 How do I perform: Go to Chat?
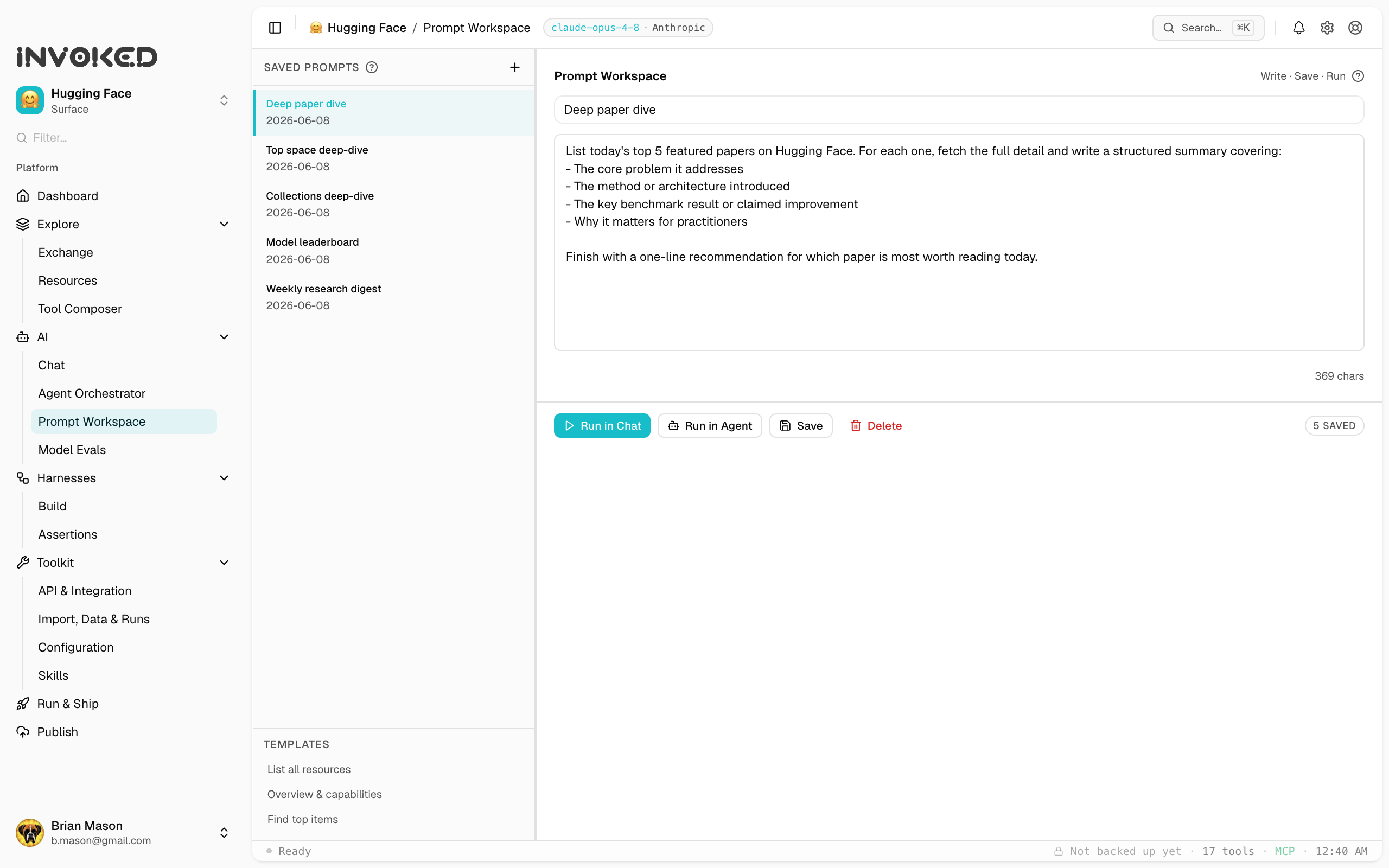(x=51, y=365)
